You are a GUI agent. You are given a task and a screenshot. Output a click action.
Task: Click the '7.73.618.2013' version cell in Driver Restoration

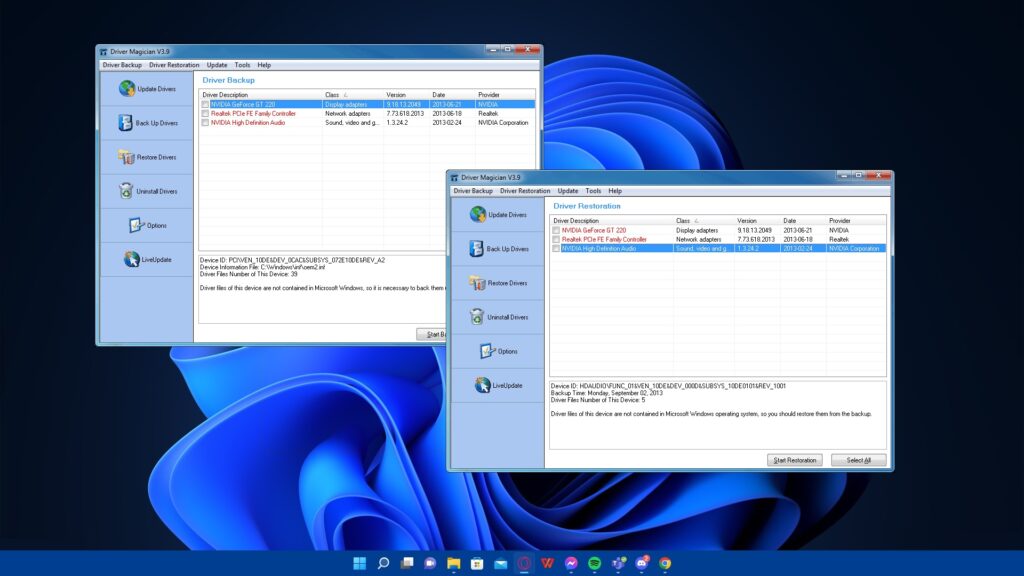coord(756,240)
